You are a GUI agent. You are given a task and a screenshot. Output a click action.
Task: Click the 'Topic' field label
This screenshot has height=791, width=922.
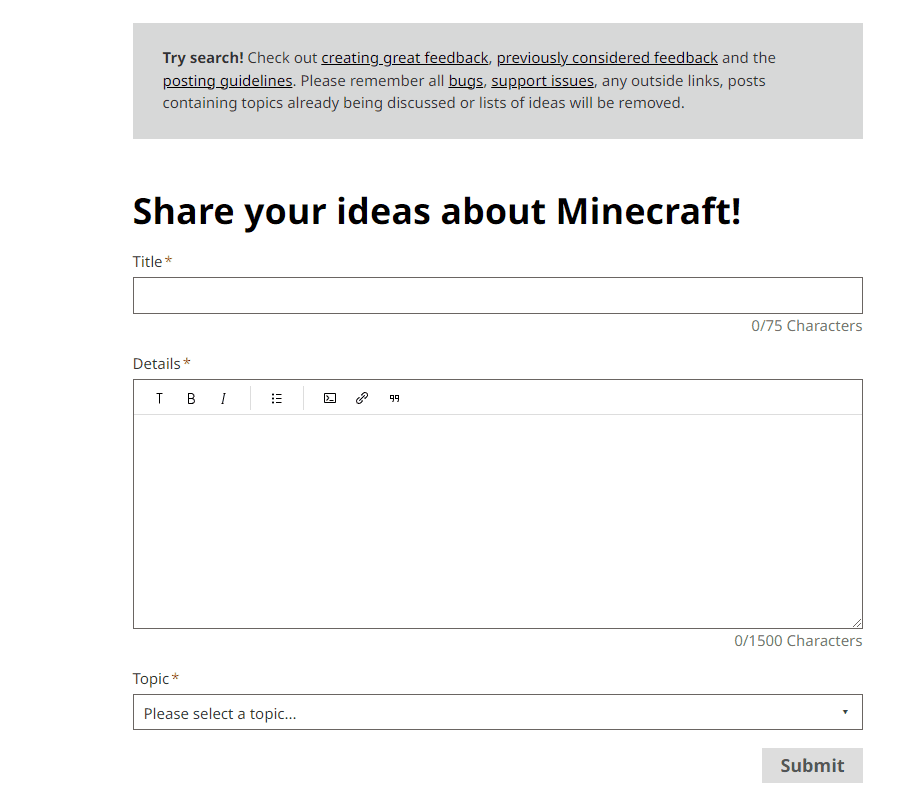point(151,679)
